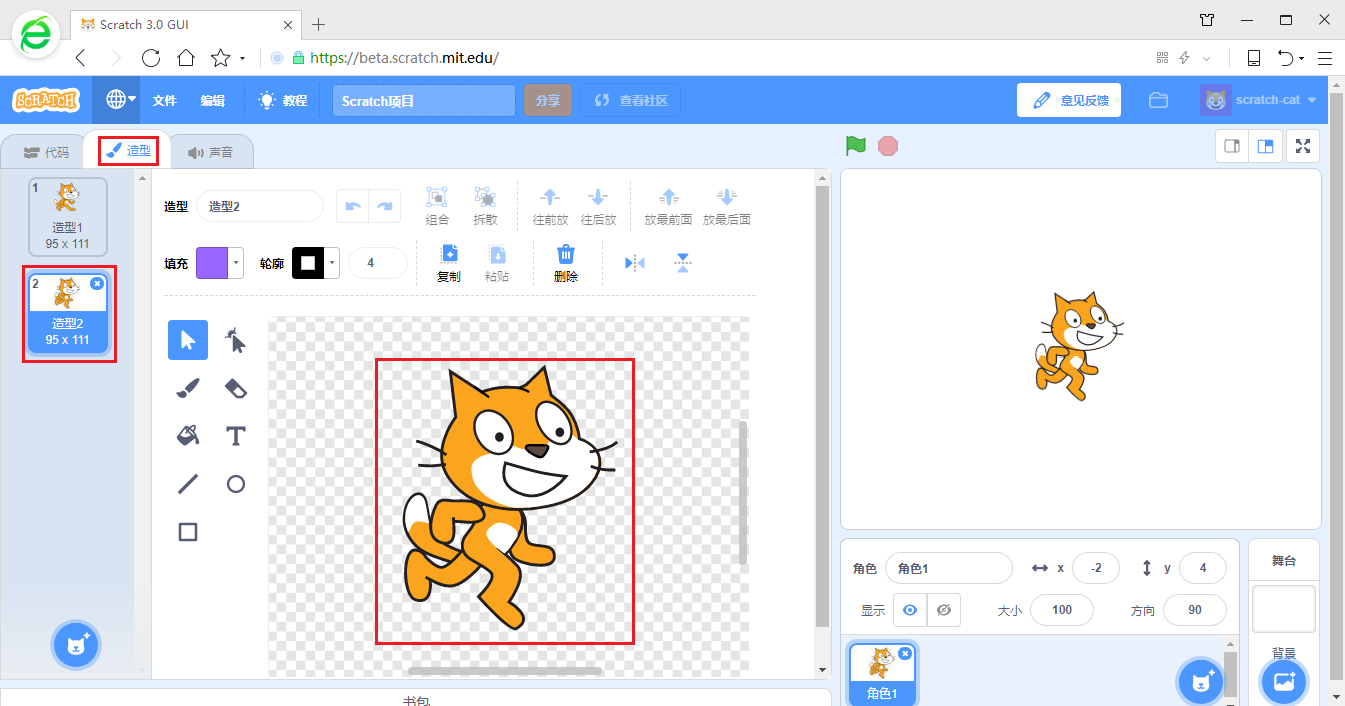Image resolution: width=1345 pixels, height=706 pixels.
Task: Click the 查看社区 button
Action: 630,100
